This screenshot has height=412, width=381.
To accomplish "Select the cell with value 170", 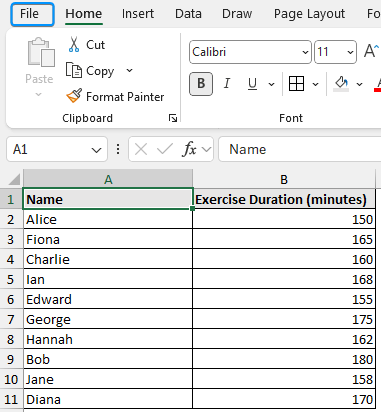I will click(x=284, y=399).
